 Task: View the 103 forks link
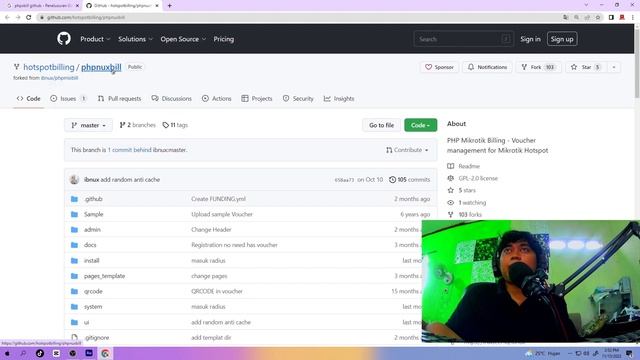(x=470, y=214)
